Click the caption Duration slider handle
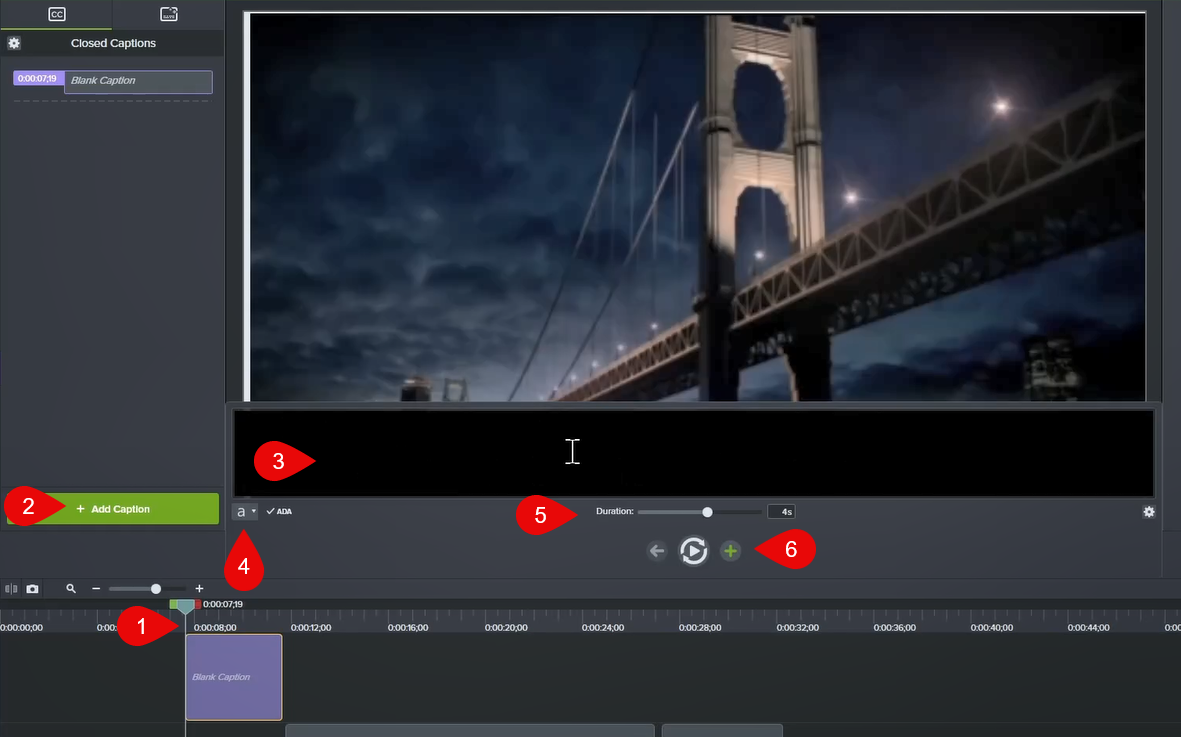Image resolution: width=1181 pixels, height=737 pixels. (x=708, y=512)
